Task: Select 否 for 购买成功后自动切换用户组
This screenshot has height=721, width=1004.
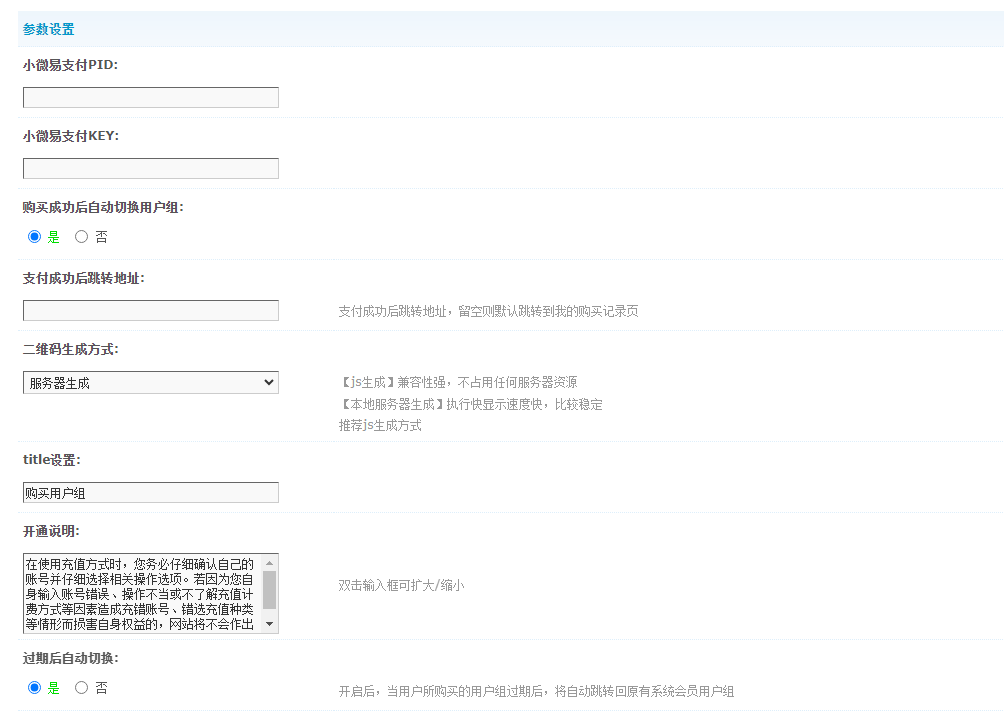Action: point(82,237)
